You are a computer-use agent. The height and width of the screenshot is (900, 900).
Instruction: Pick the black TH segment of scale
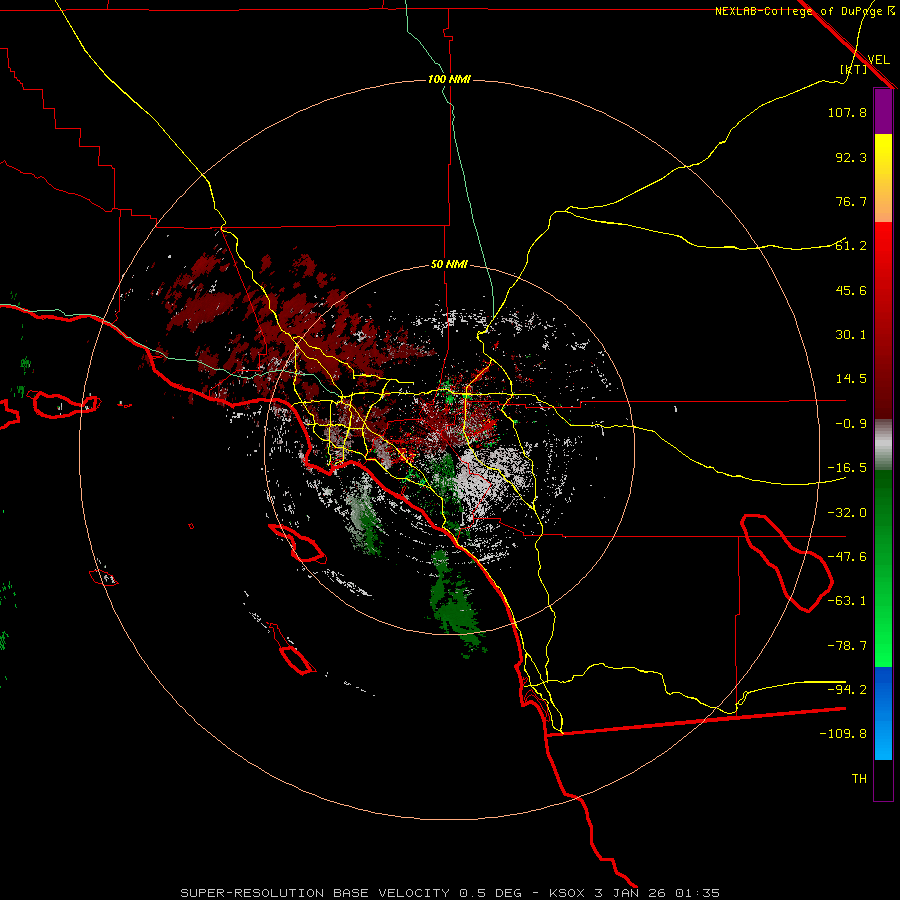(883, 780)
